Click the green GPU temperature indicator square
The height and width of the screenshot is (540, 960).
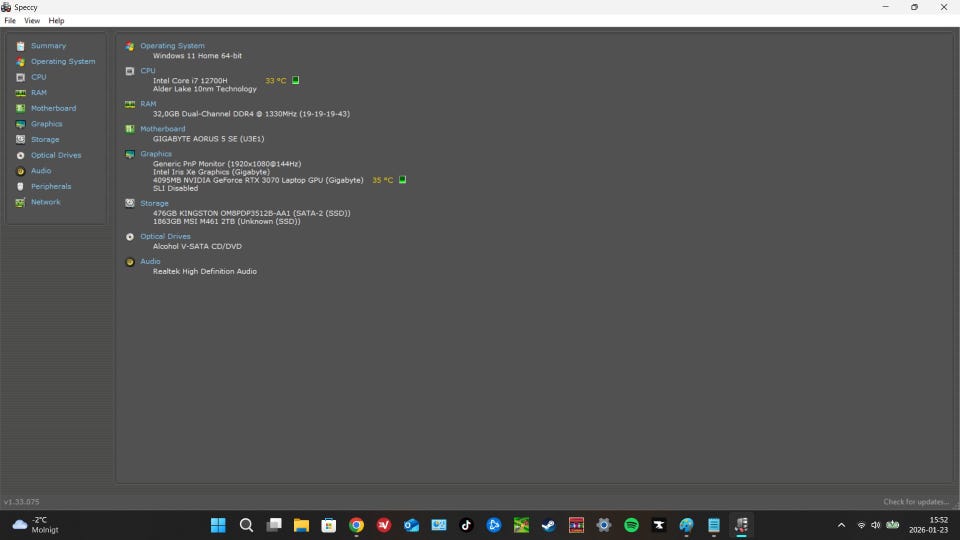click(x=402, y=179)
